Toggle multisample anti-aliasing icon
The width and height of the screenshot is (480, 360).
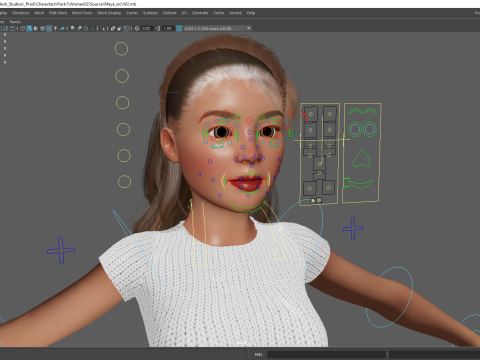tap(86, 28)
